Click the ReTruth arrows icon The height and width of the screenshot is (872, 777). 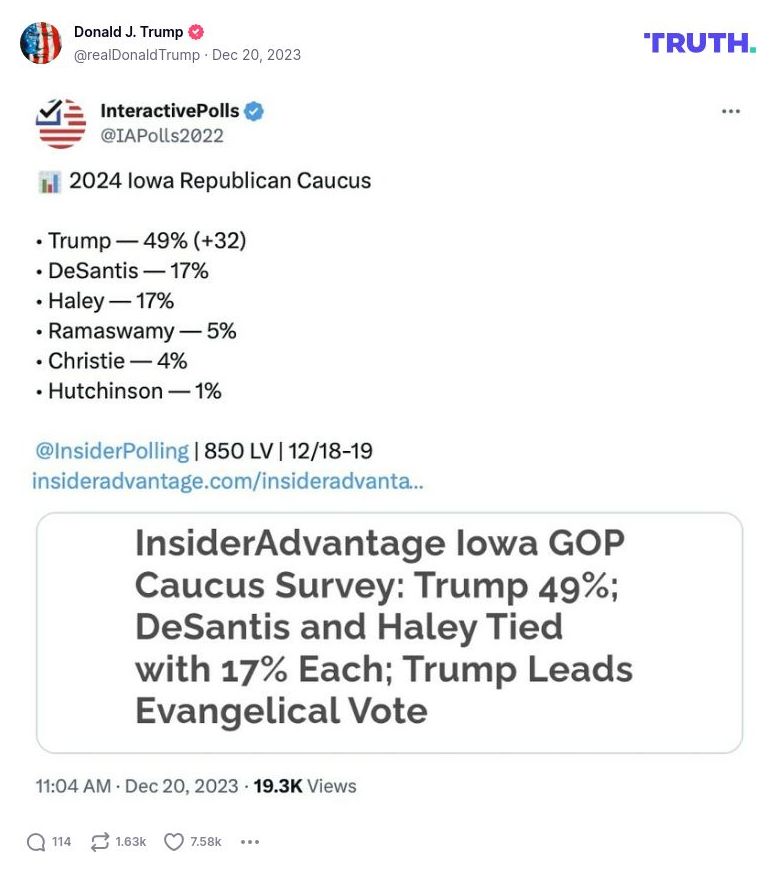100,842
